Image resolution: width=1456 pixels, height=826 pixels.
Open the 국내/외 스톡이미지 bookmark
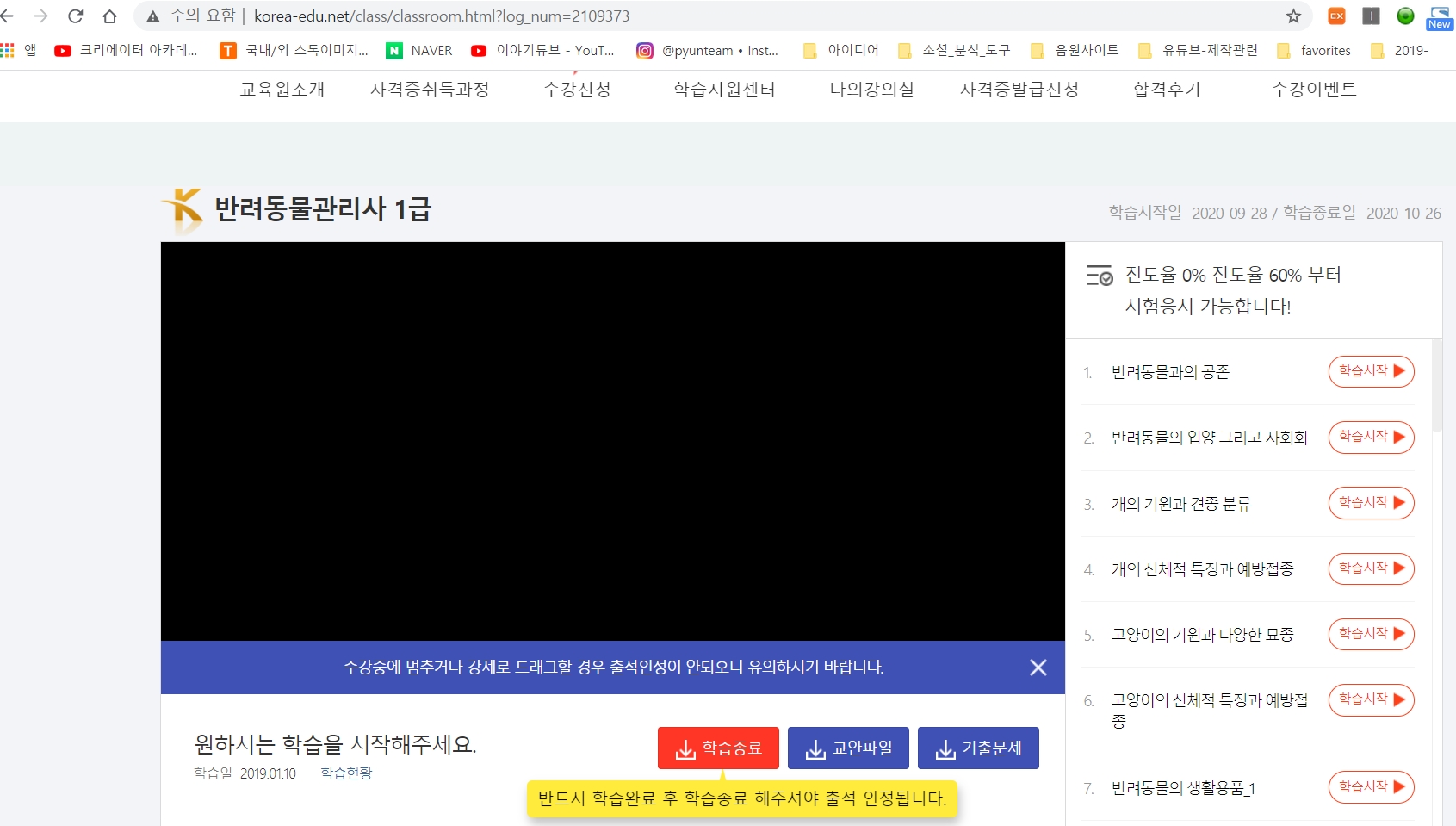click(294, 50)
